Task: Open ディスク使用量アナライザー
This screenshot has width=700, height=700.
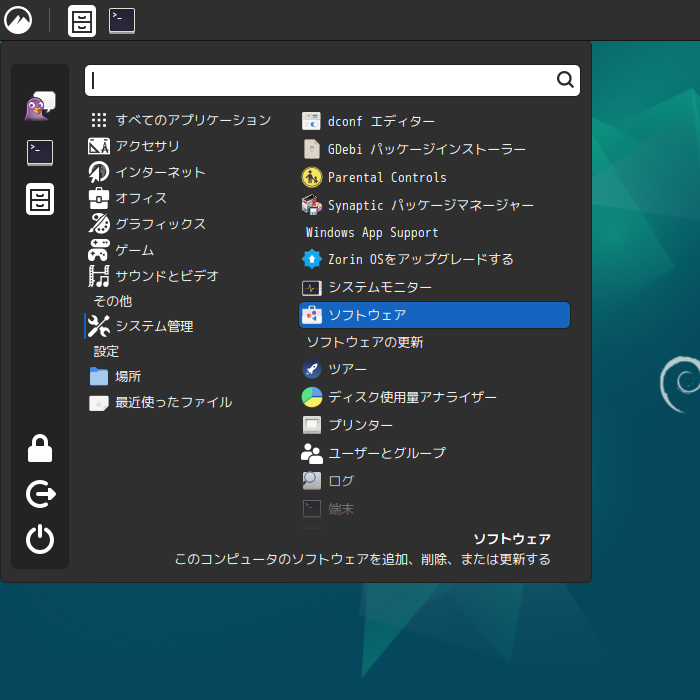Action: [x=434, y=397]
